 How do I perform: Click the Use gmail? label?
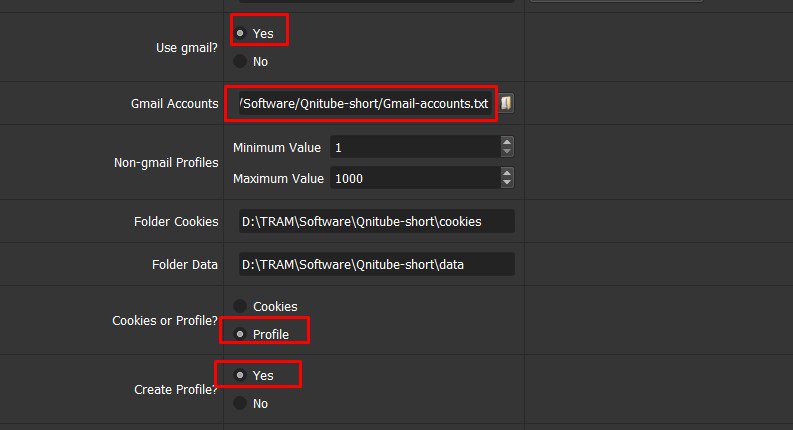187,48
